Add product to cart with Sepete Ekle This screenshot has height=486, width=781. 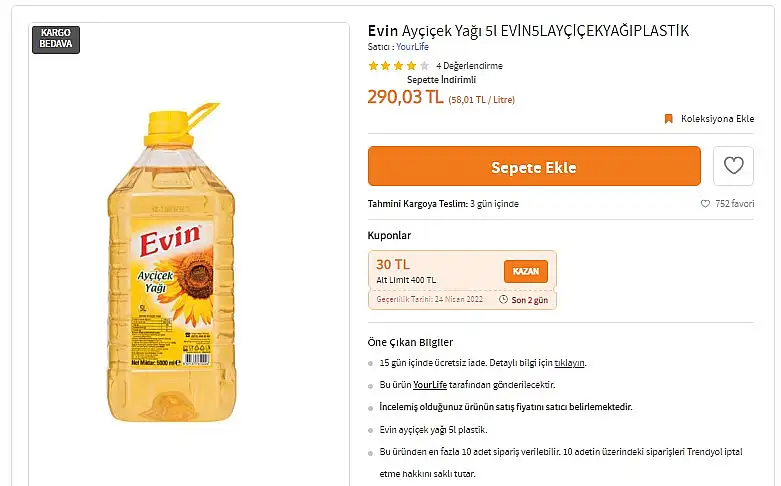coord(534,166)
